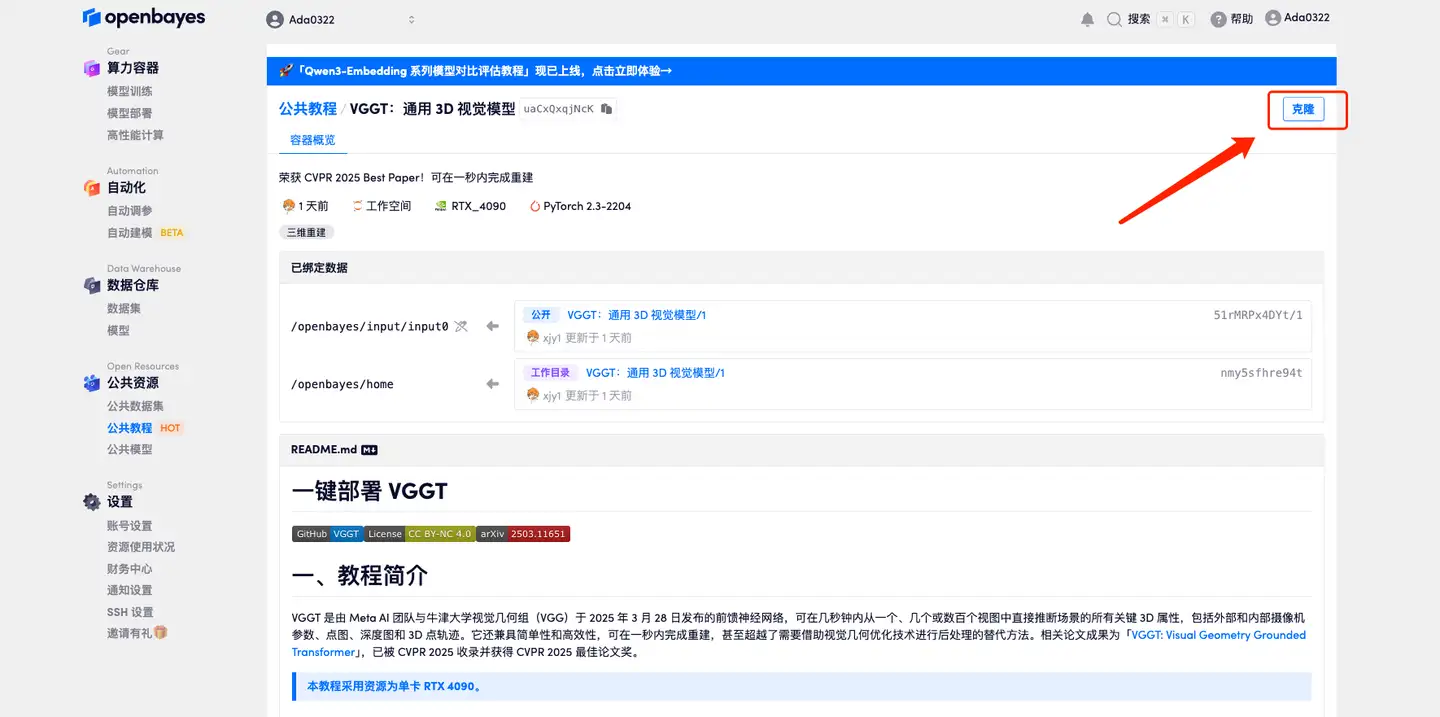The height and width of the screenshot is (717, 1440).
Task: Open 自动调参 in the sidebar
Action: click(130, 211)
